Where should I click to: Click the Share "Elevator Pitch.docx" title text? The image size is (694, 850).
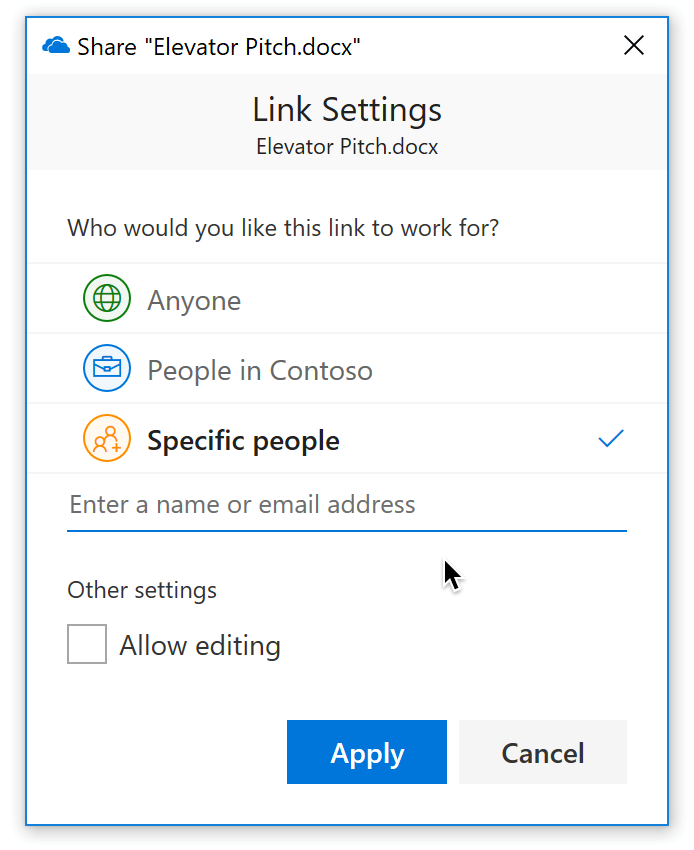point(218,46)
